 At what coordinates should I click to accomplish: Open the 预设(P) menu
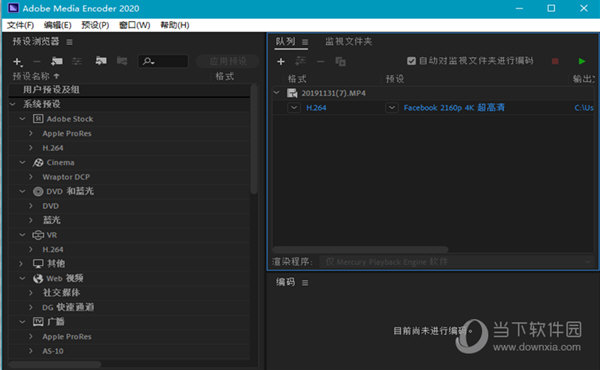pos(95,25)
